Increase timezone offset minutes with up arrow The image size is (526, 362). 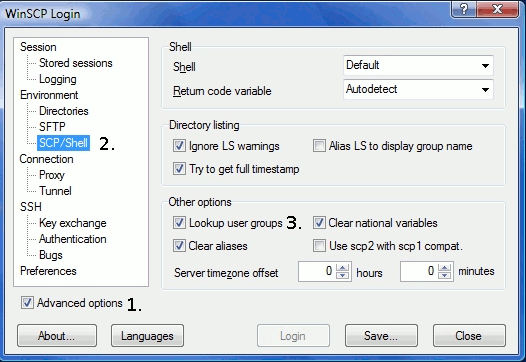445,267
